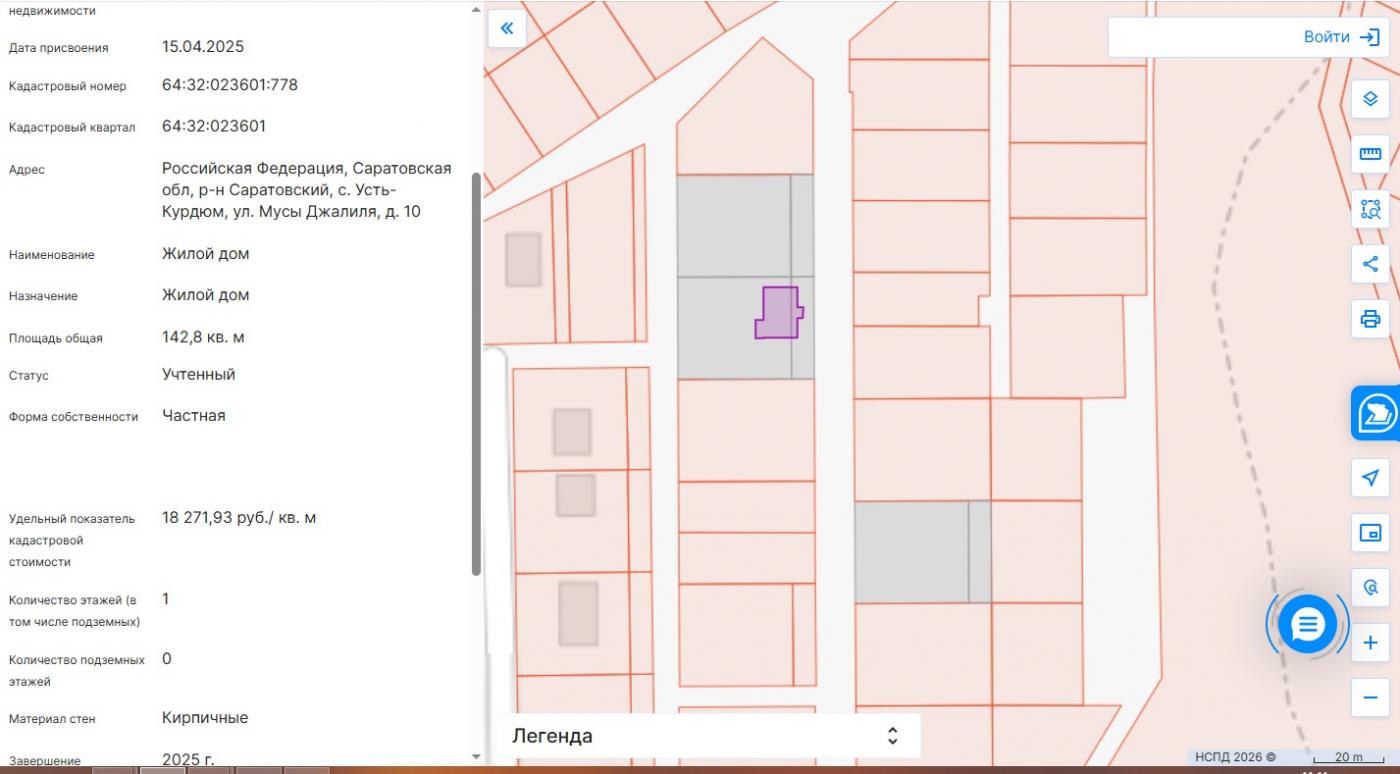The width and height of the screenshot is (1400, 774).
Task: Click the map search pointer icon
Action: (1370, 588)
